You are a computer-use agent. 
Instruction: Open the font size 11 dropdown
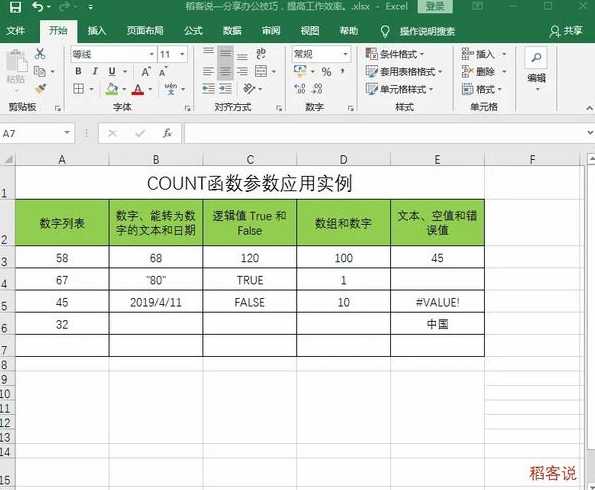(x=183, y=54)
